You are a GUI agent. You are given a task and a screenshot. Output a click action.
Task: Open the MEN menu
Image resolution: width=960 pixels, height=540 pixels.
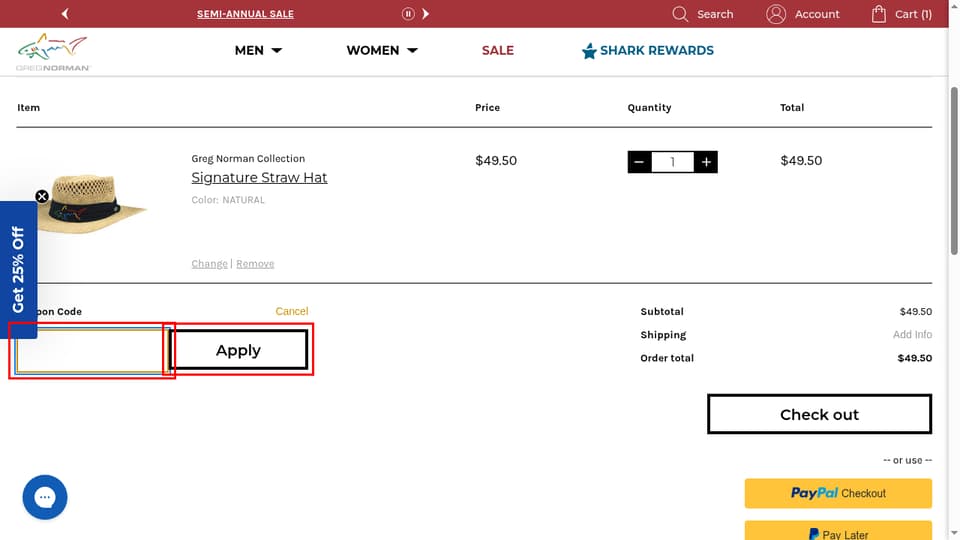(249, 50)
